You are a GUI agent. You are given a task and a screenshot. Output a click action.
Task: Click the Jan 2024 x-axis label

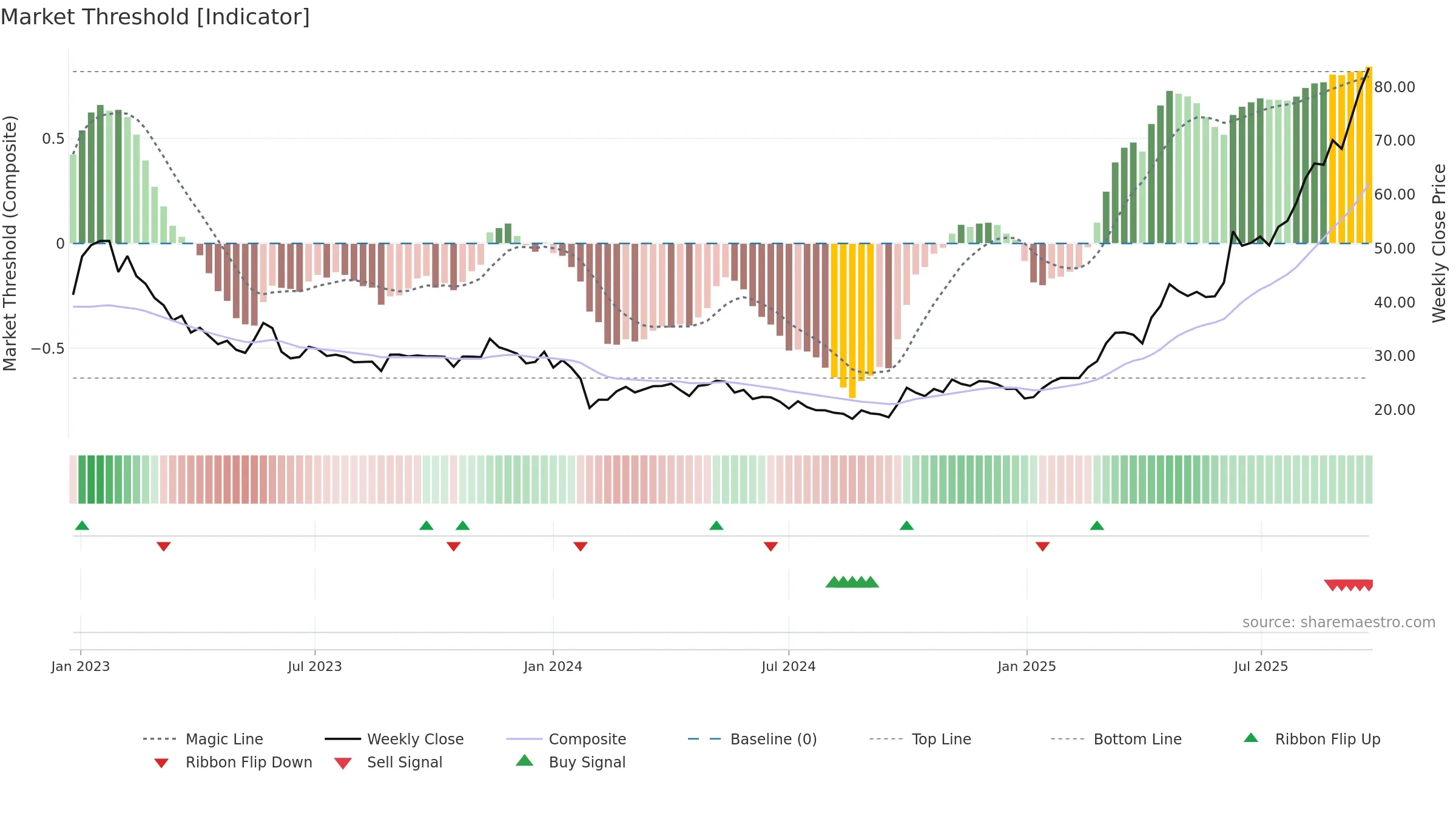click(553, 667)
